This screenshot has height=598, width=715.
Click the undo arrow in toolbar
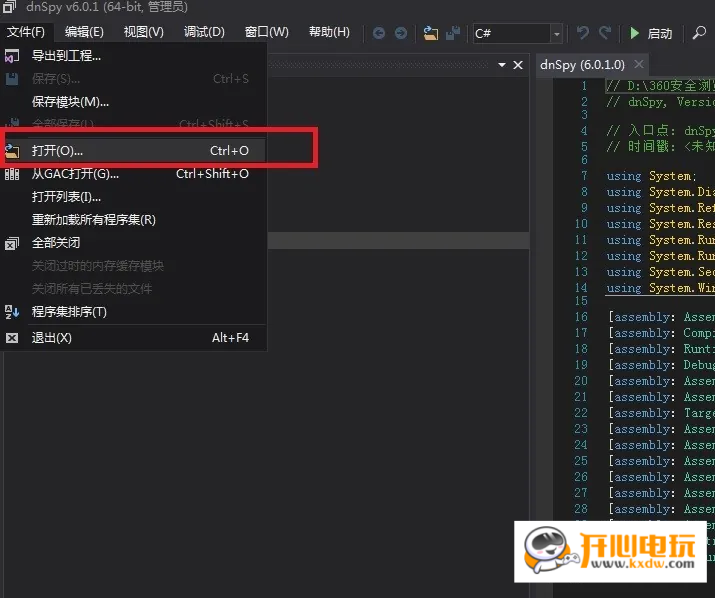pyautogui.click(x=583, y=33)
